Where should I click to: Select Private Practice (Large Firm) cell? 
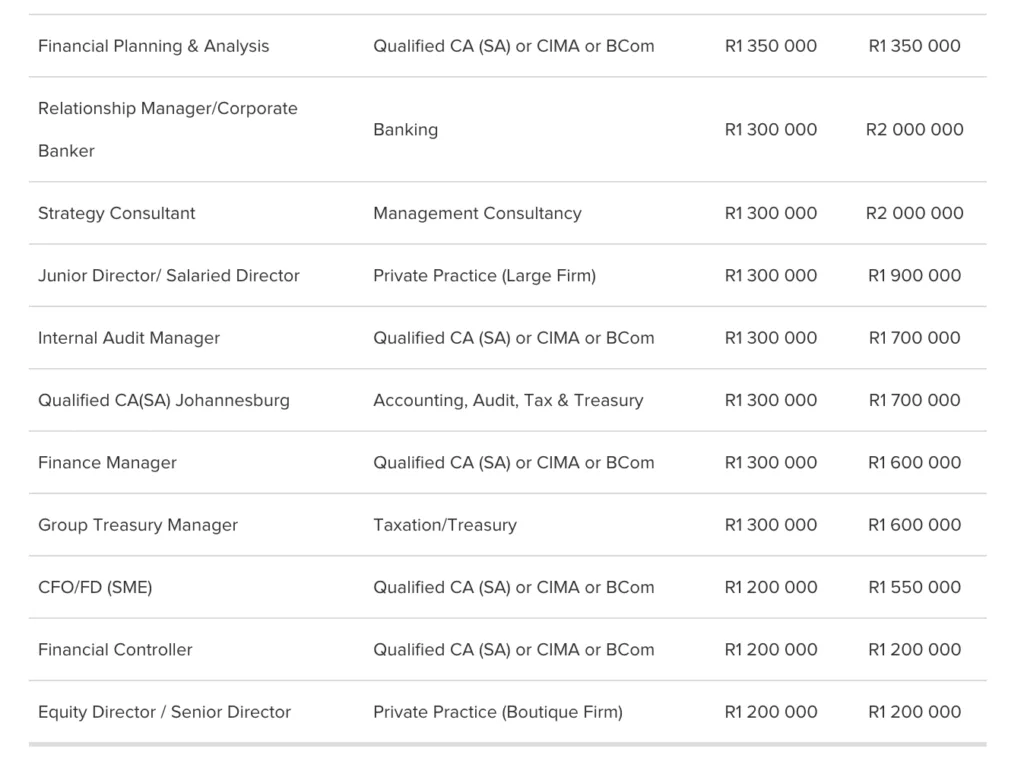click(x=485, y=276)
